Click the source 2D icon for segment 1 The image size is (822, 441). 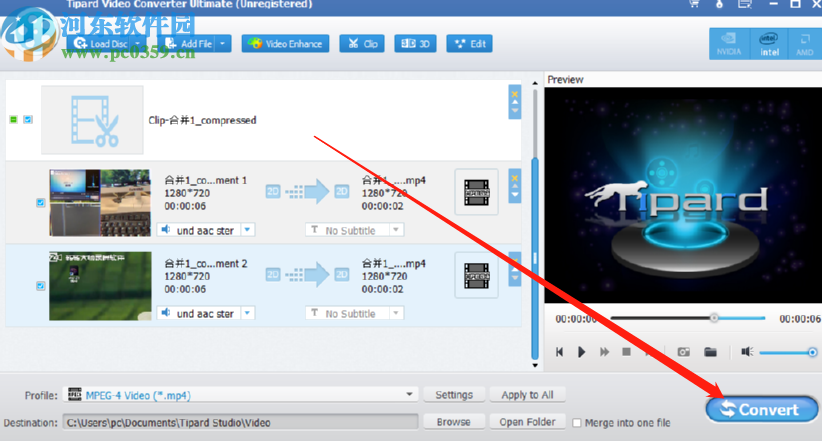point(273,191)
